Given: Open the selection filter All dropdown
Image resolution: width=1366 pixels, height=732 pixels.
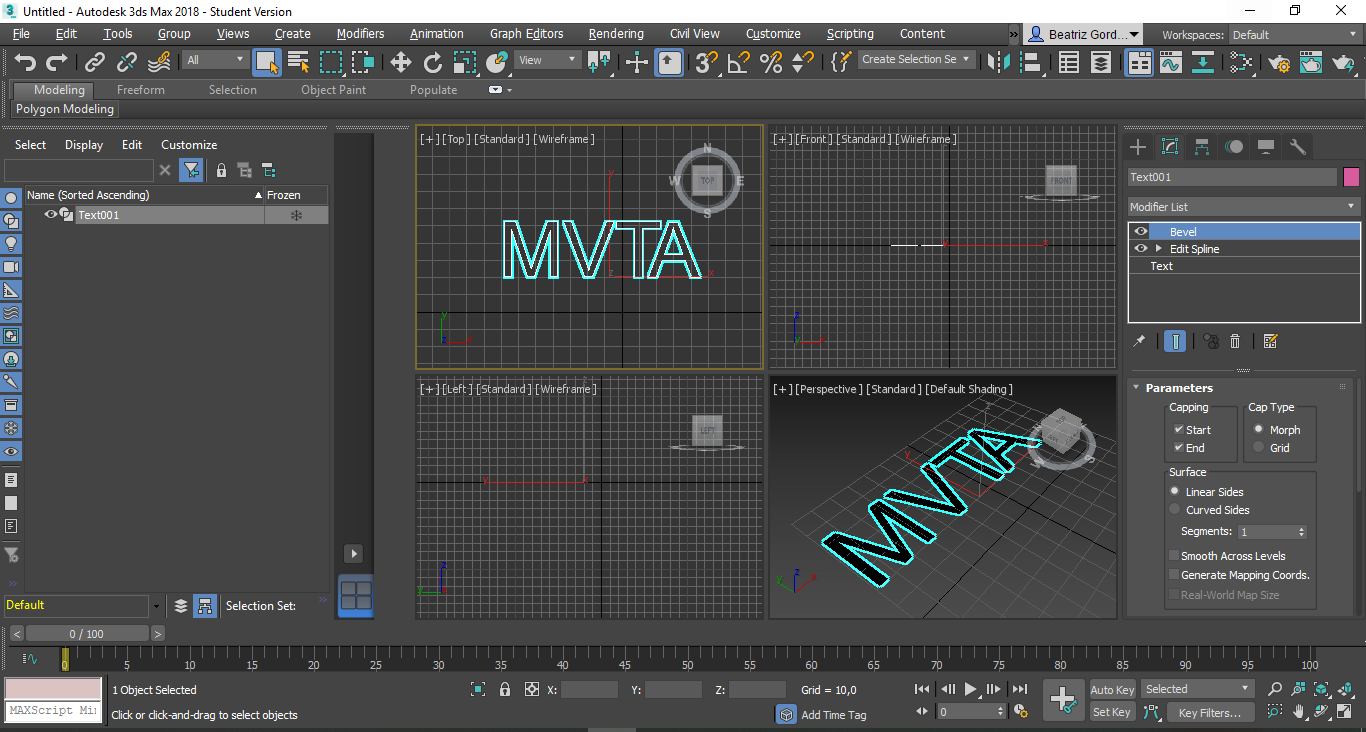Looking at the screenshot, I should point(215,60).
